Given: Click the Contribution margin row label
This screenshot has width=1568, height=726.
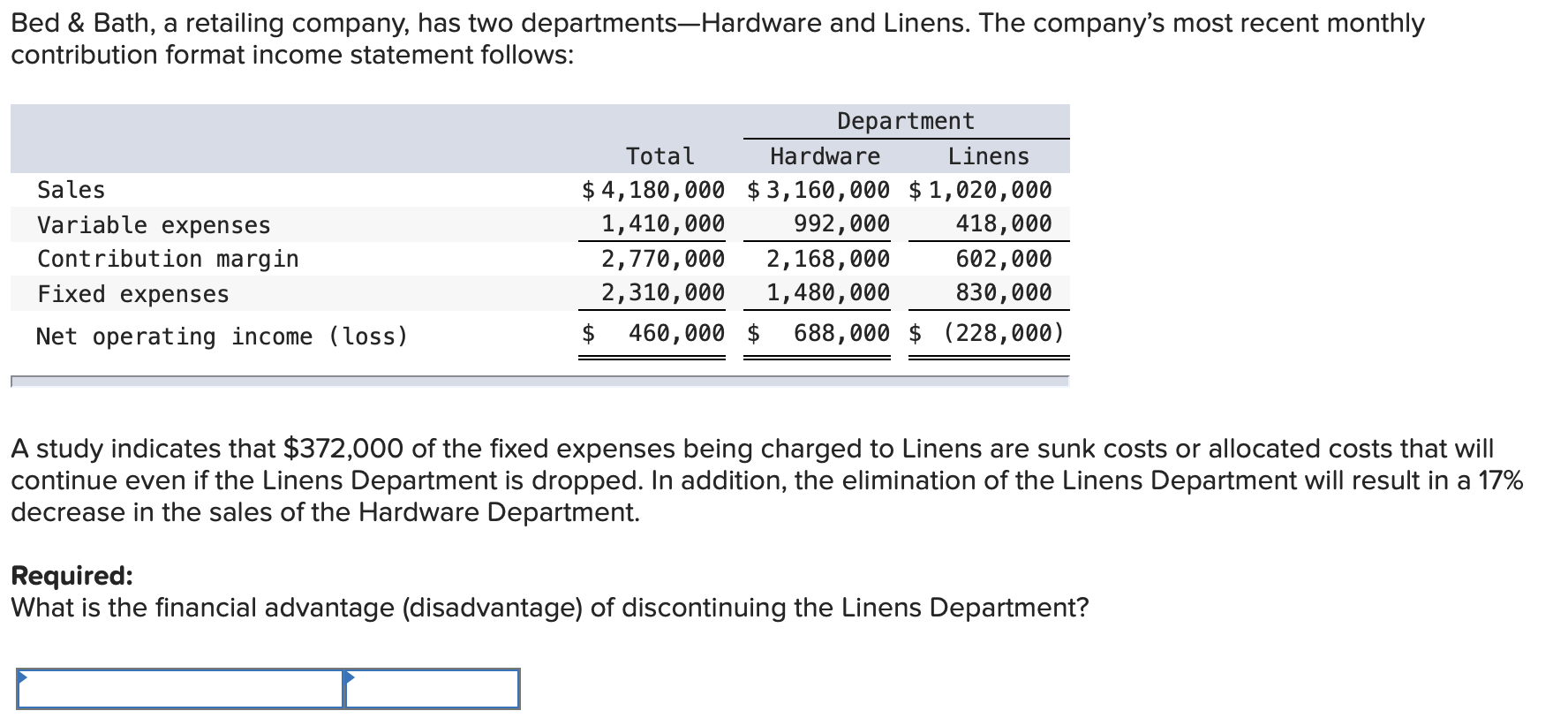Looking at the screenshot, I should [168, 259].
